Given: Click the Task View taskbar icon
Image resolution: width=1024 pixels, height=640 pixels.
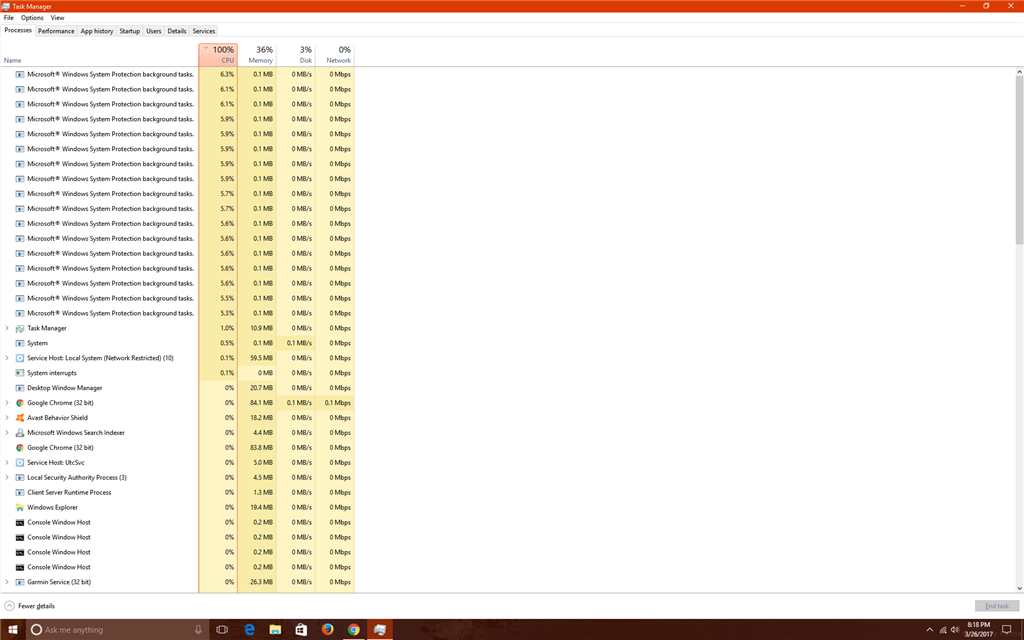Looking at the screenshot, I should (222, 630).
